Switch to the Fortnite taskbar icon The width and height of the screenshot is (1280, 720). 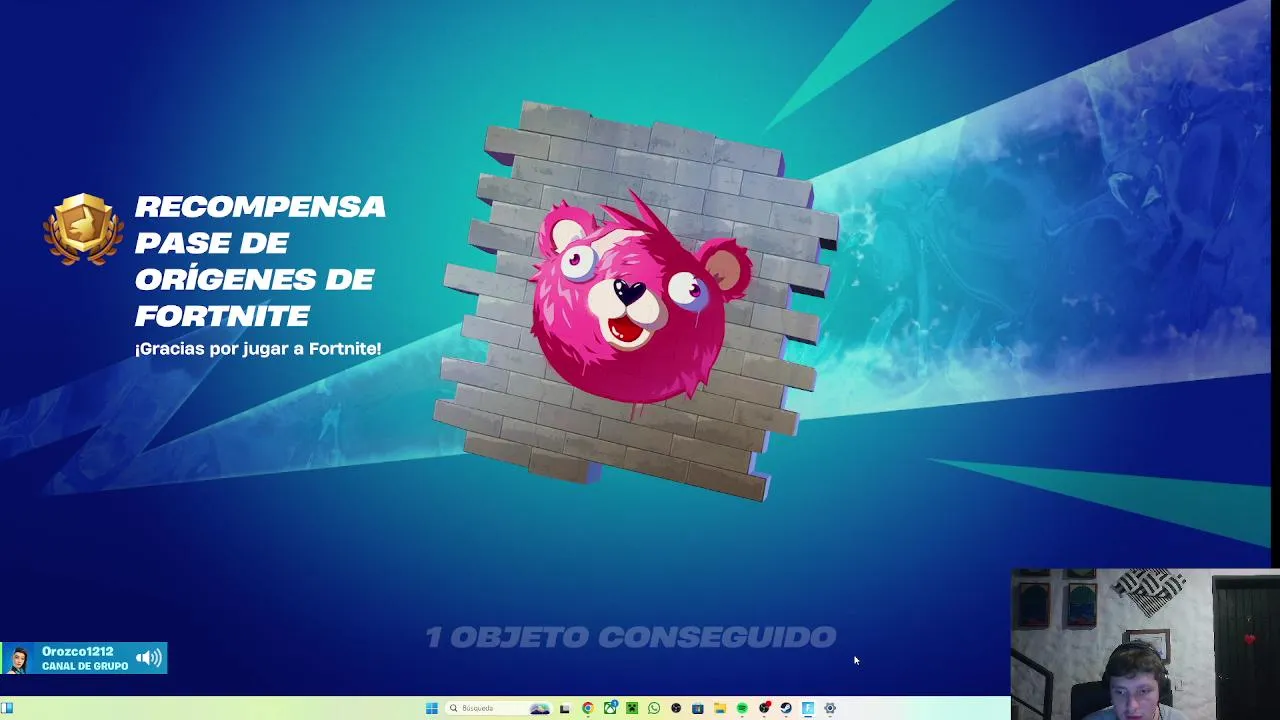click(808, 708)
